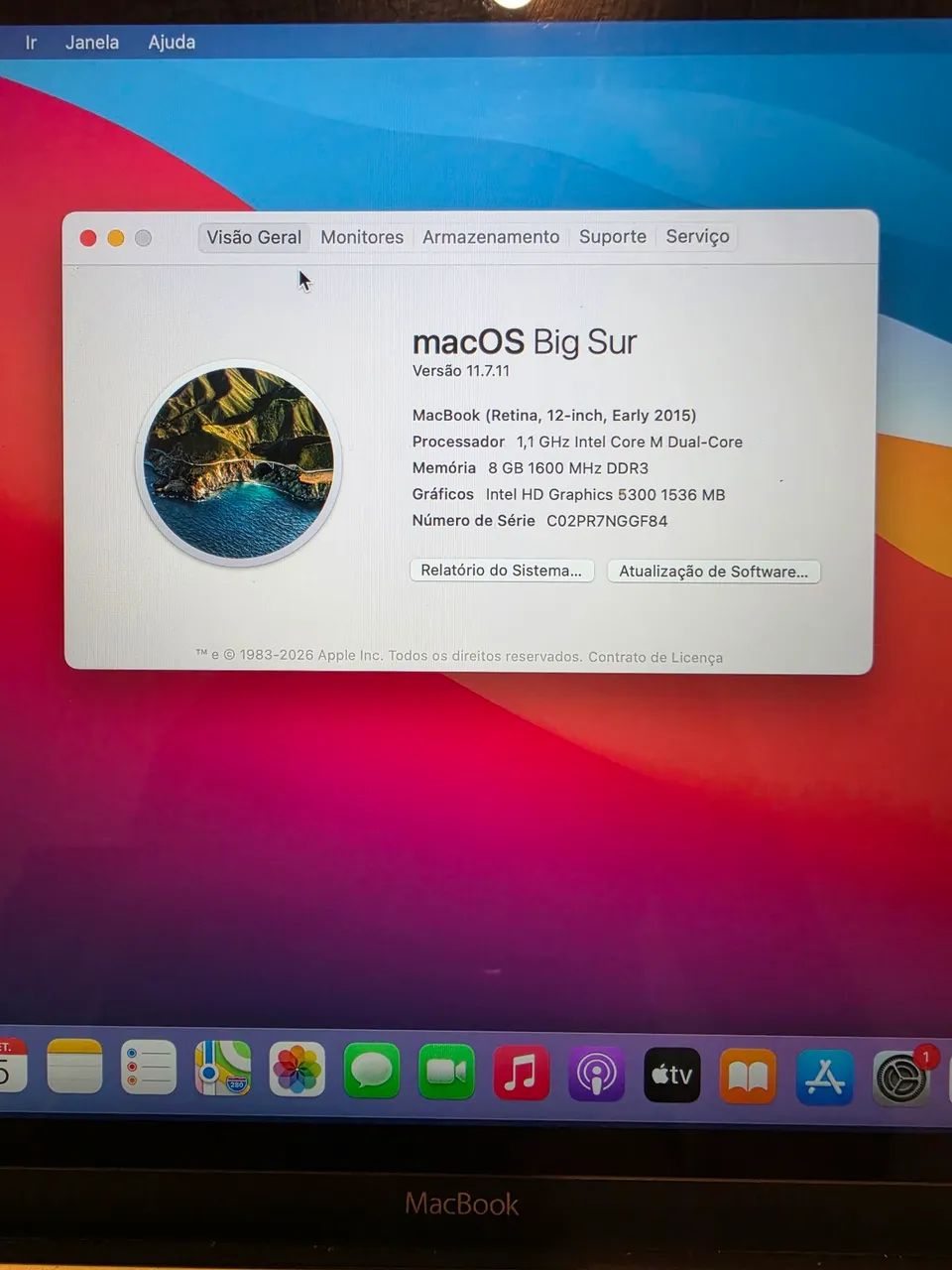Viewport: 952px width, 1270px height.
Task: Click Atualização de Software button
Action: (714, 571)
